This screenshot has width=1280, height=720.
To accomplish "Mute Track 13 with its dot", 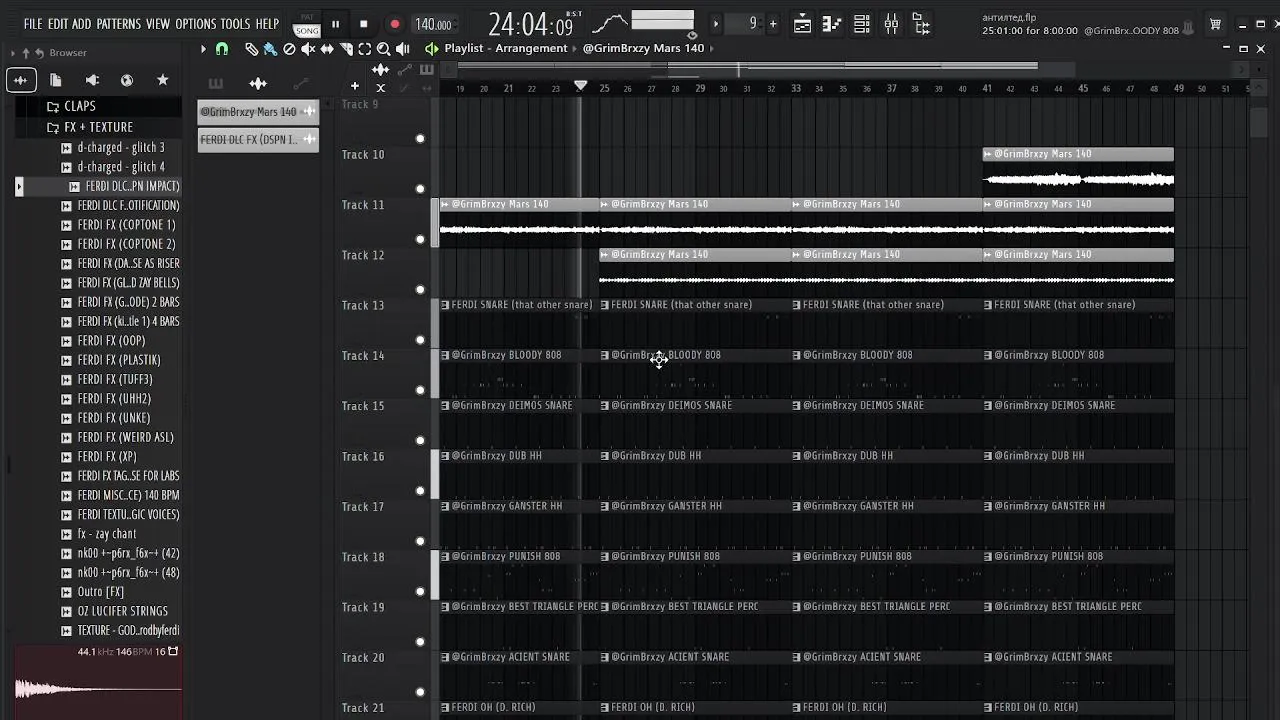I will point(420,340).
